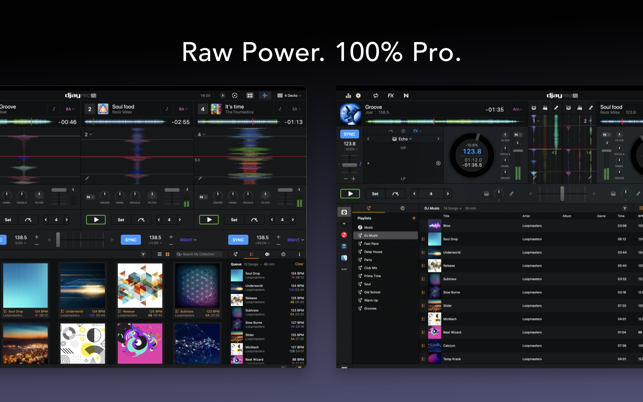Select the DJ Music playlist
The height and width of the screenshot is (402, 643).
tap(385, 235)
